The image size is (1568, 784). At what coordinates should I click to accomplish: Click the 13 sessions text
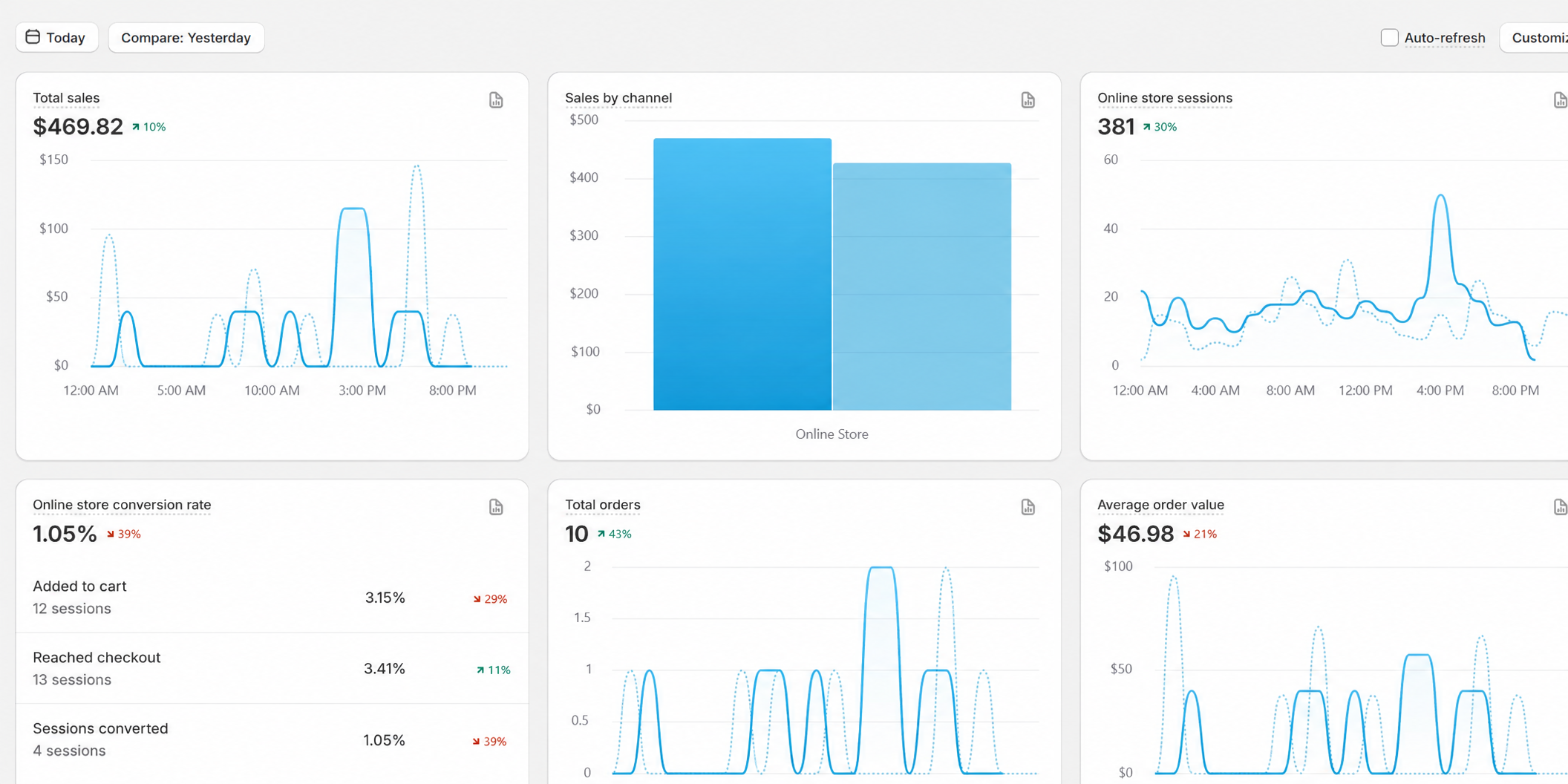click(x=72, y=680)
